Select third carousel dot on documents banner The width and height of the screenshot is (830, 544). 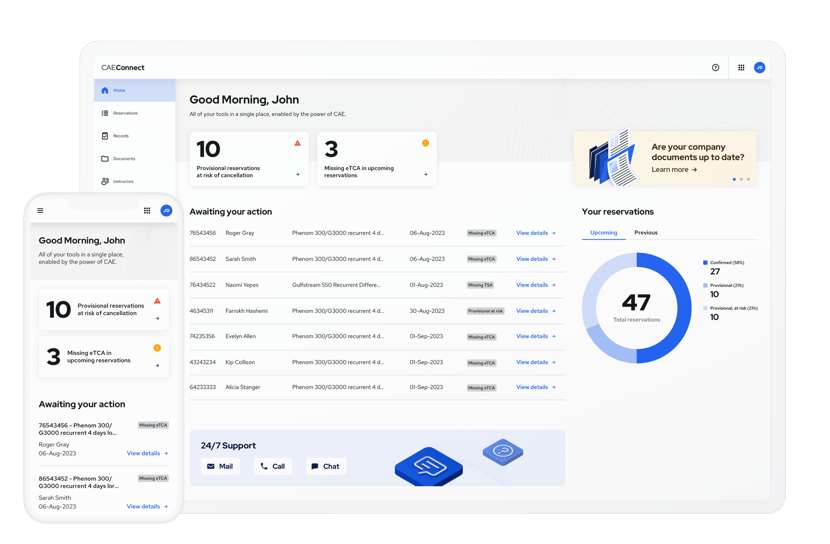click(x=748, y=179)
